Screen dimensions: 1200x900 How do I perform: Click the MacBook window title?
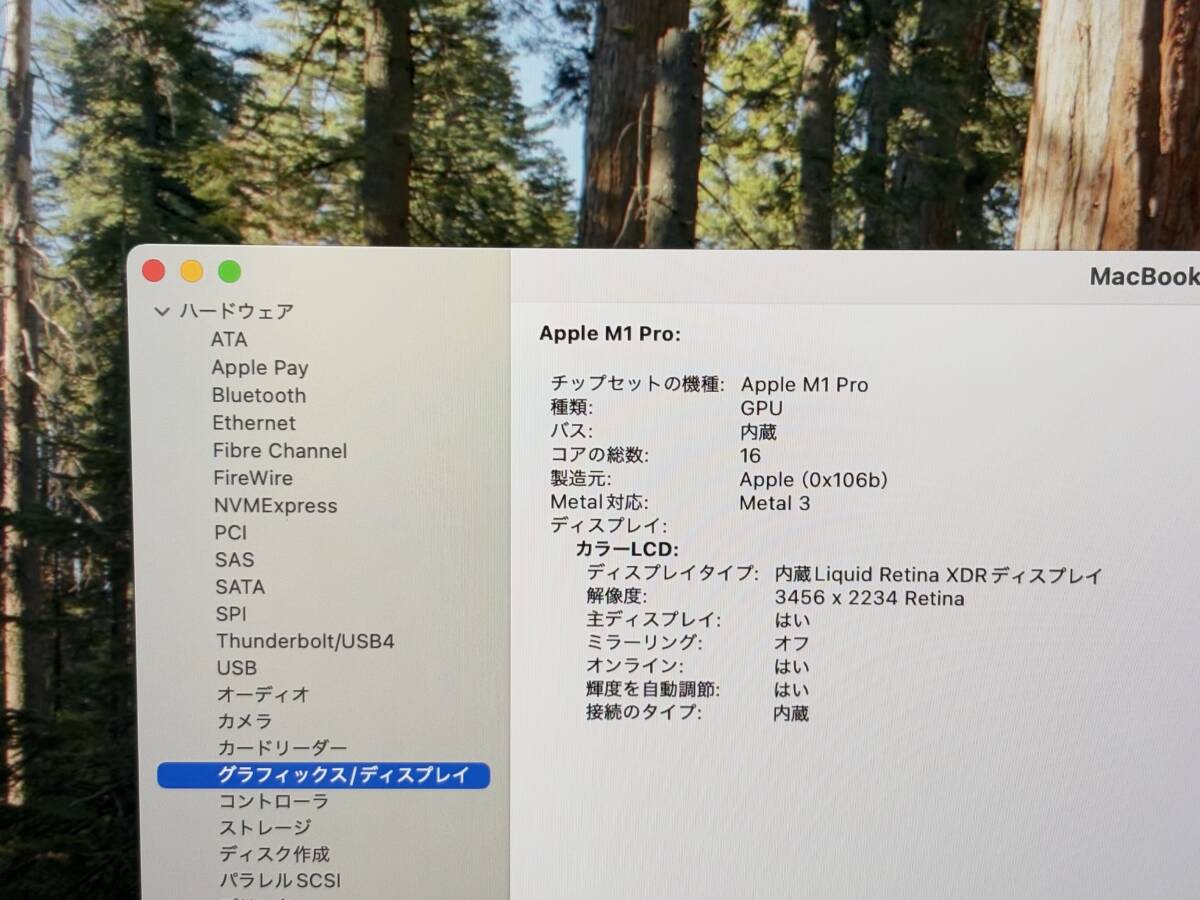click(1144, 276)
